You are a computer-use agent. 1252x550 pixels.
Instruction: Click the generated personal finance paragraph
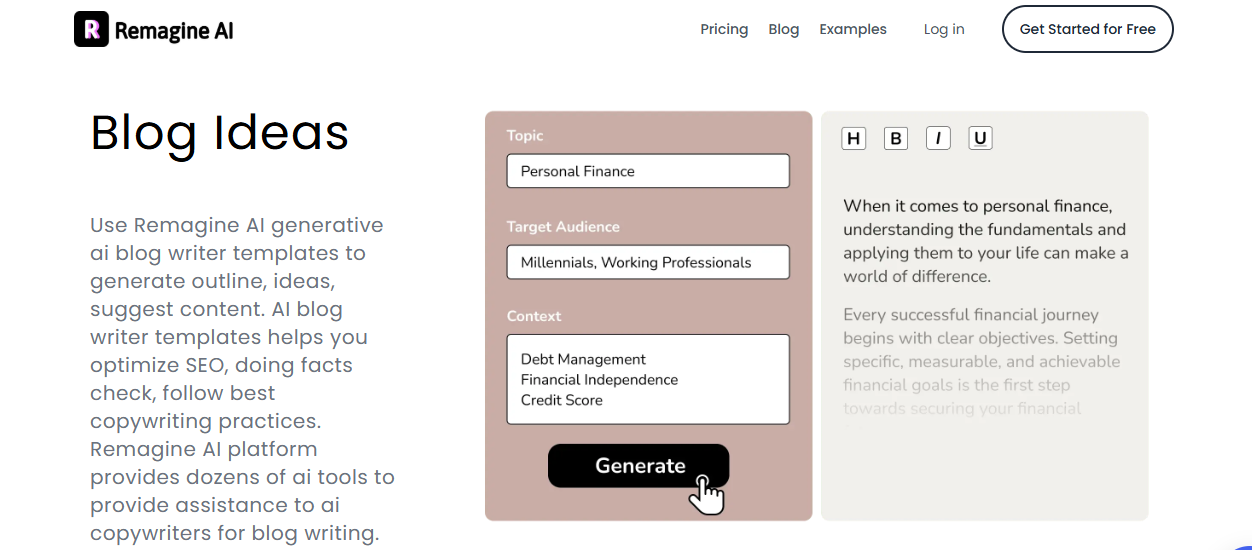(x=985, y=241)
